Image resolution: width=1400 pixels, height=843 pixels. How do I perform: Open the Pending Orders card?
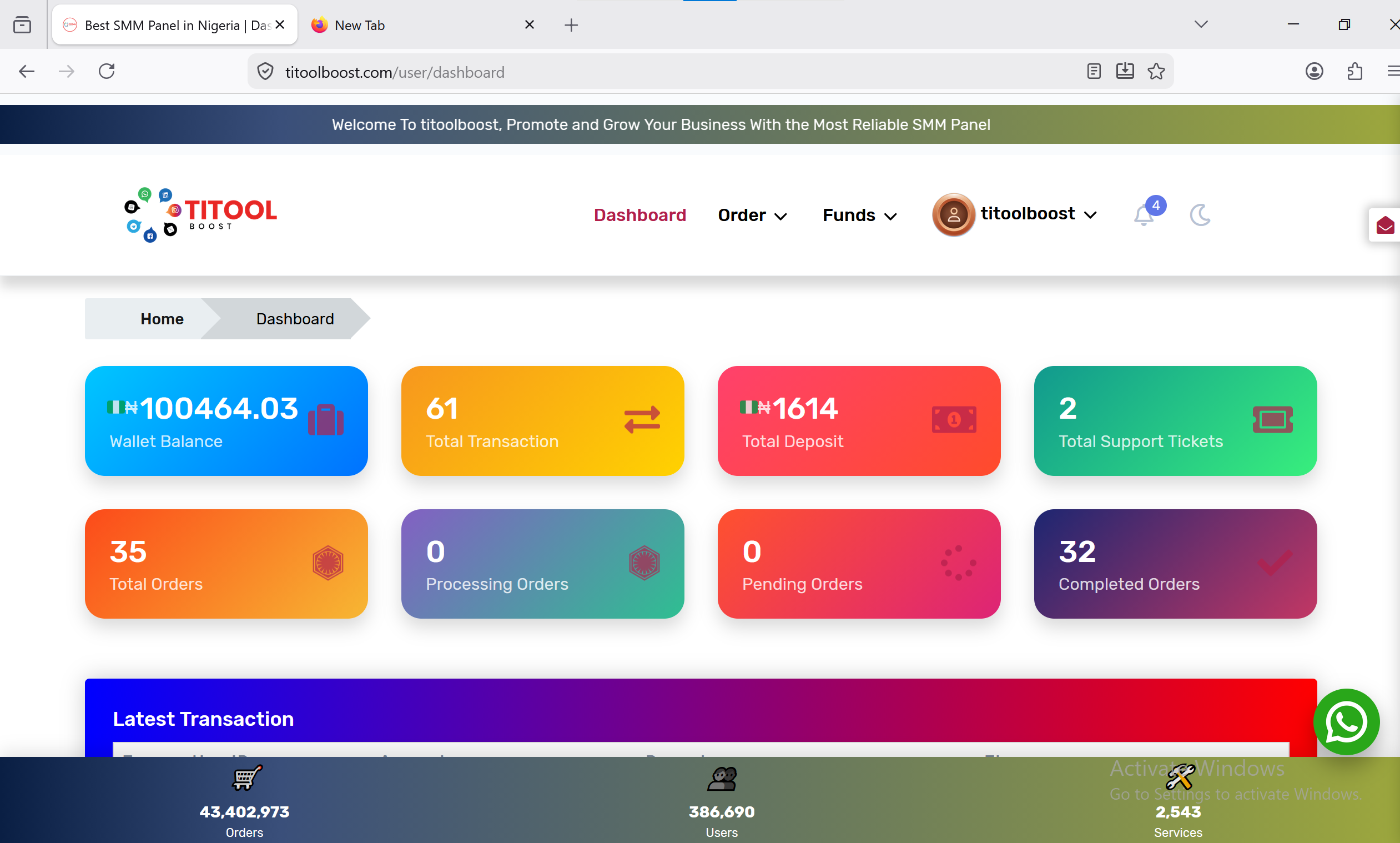(x=859, y=564)
